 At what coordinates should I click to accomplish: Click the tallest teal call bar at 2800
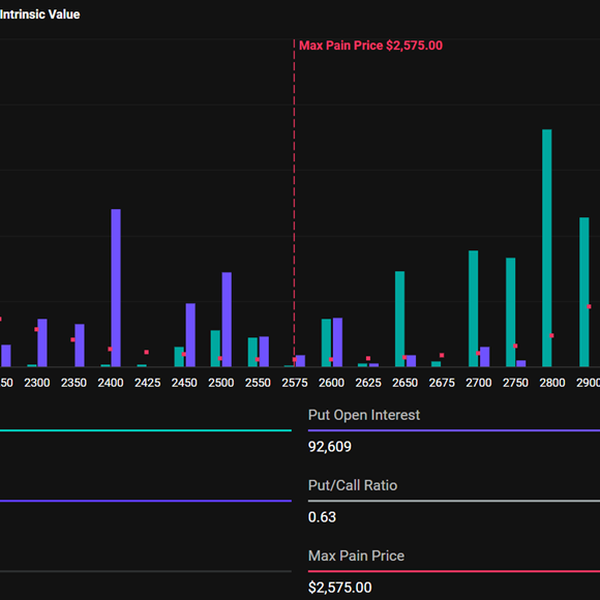tap(547, 247)
